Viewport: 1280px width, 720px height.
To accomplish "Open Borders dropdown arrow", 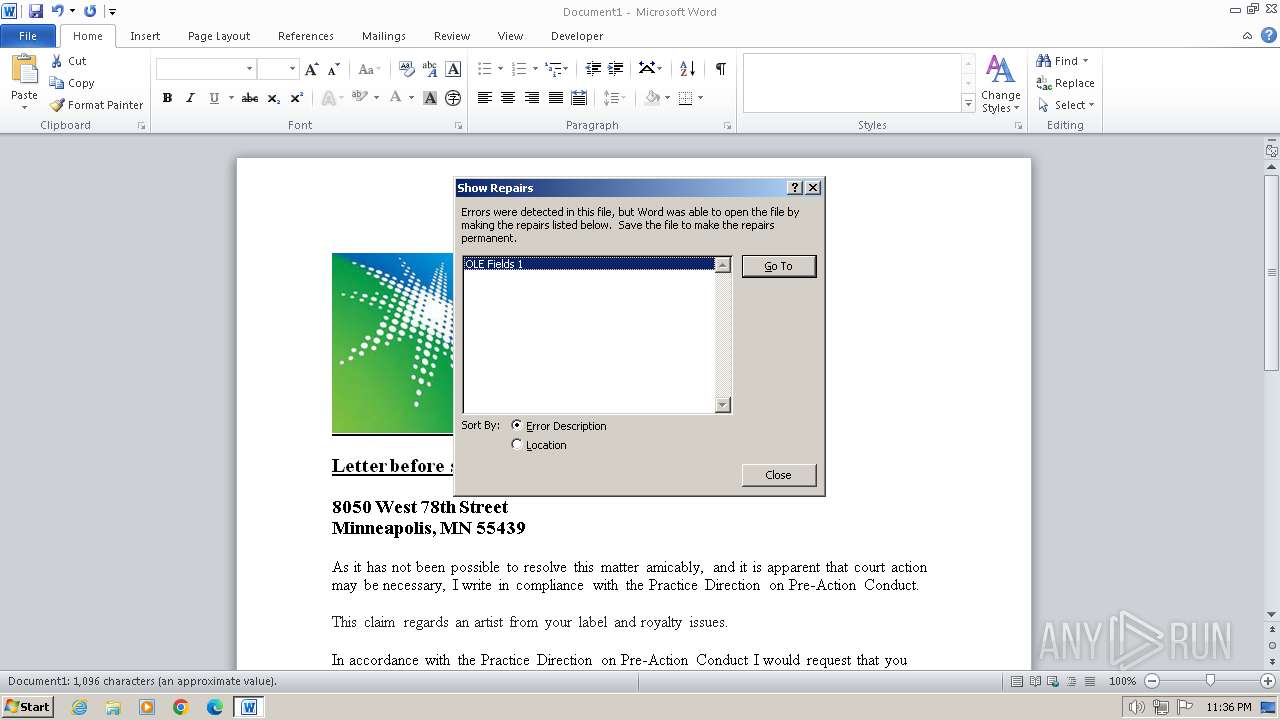I will coord(700,98).
